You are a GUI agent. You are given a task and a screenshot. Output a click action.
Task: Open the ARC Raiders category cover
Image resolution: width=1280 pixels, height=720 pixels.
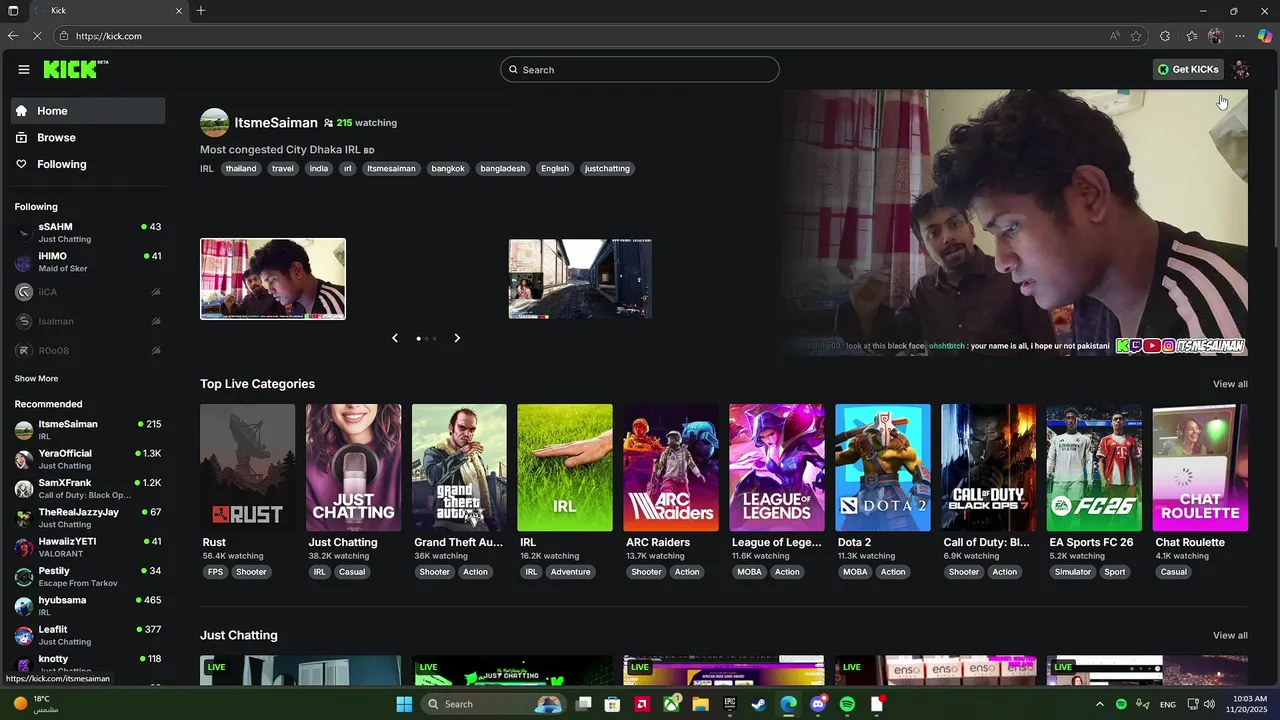[x=671, y=467]
